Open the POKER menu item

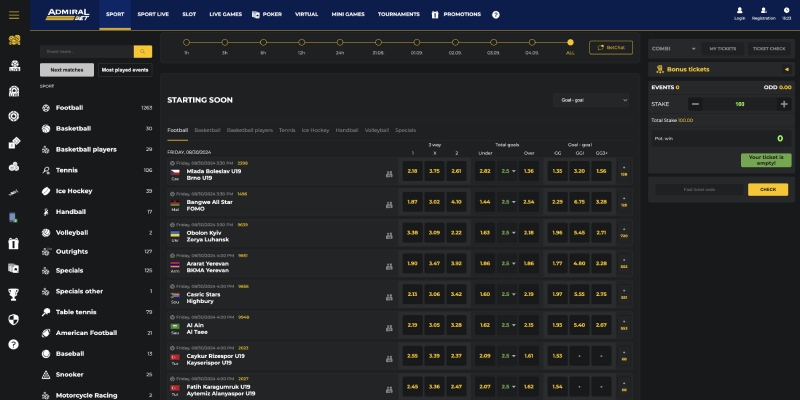pos(267,15)
